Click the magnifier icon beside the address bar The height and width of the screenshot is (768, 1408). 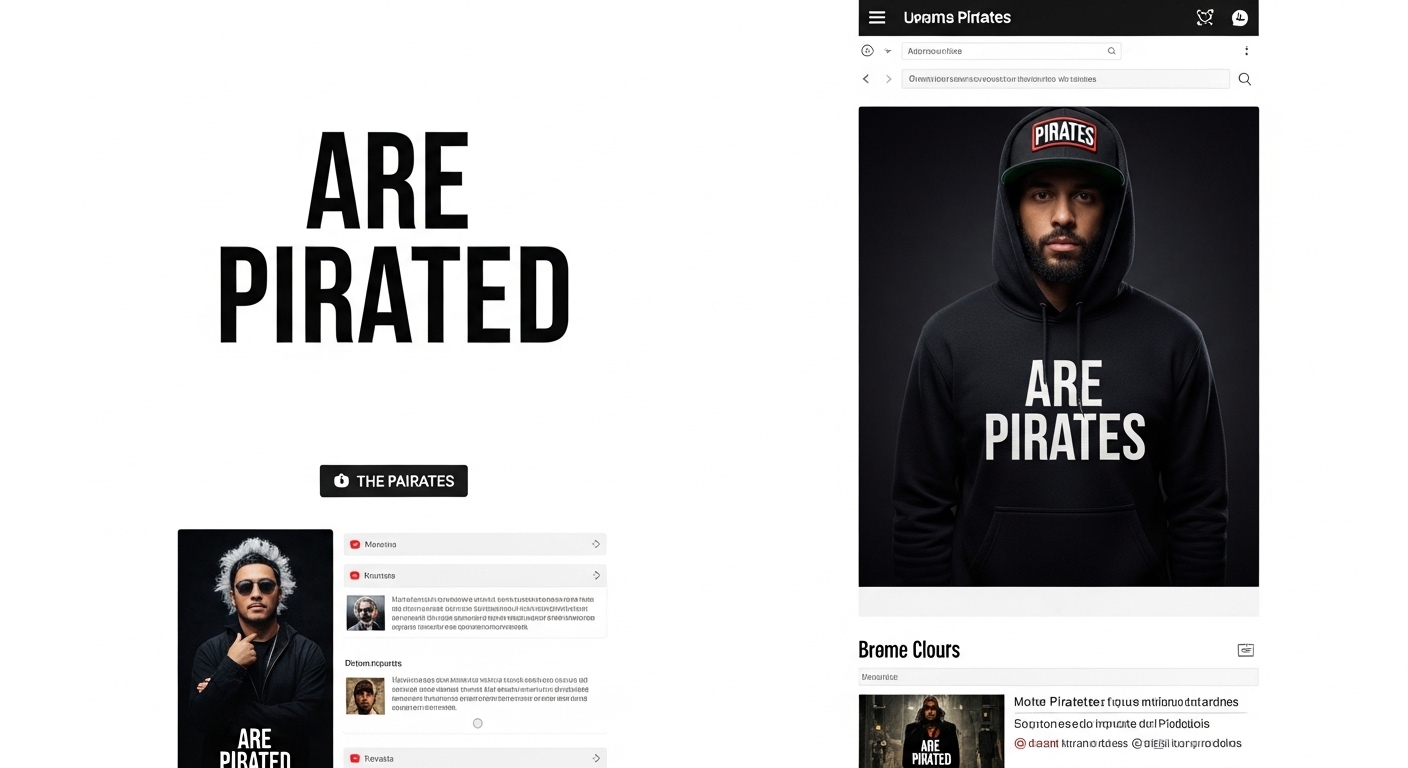pos(1245,79)
